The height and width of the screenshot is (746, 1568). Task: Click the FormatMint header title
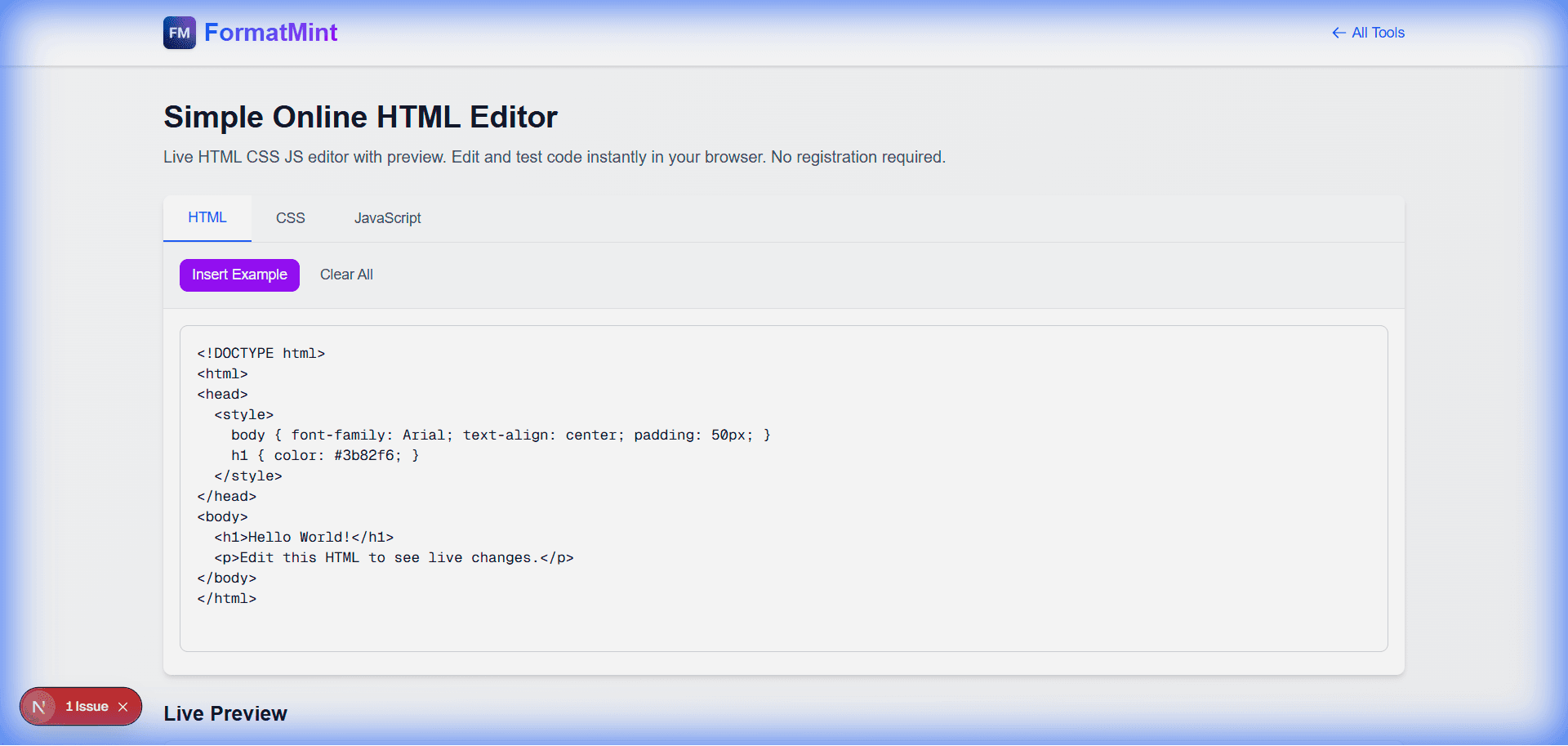[271, 33]
